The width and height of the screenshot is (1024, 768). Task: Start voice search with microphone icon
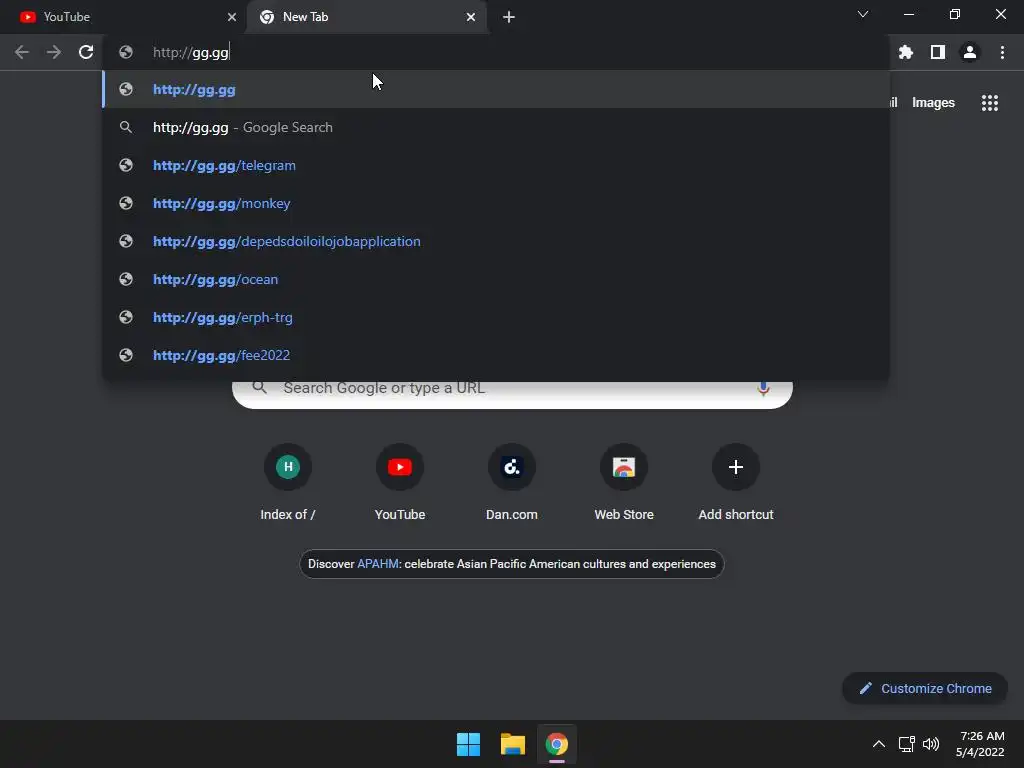click(763, 389)
